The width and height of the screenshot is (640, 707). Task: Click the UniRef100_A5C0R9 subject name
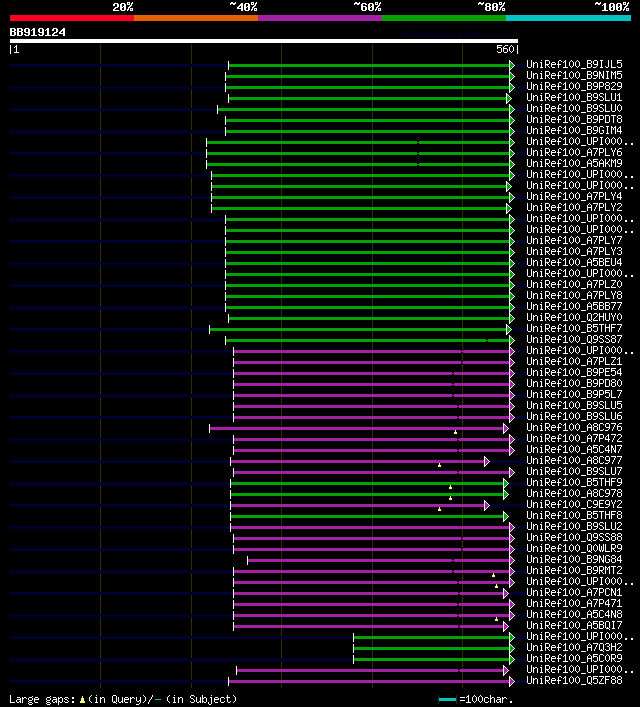coord(574,658)
